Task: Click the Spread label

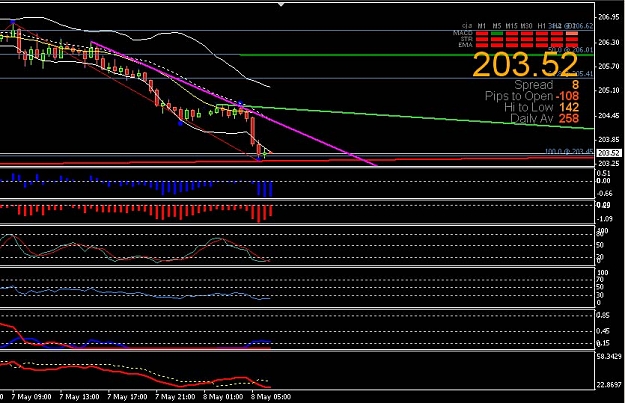Action: tap(533, 85)
